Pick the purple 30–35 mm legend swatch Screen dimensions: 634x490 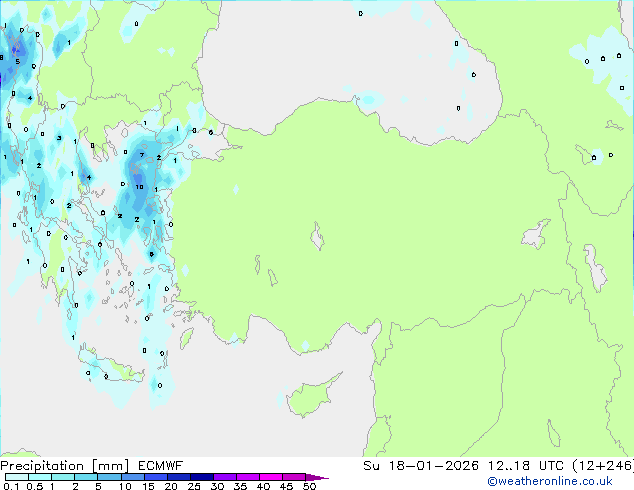[x=226, y=477]
